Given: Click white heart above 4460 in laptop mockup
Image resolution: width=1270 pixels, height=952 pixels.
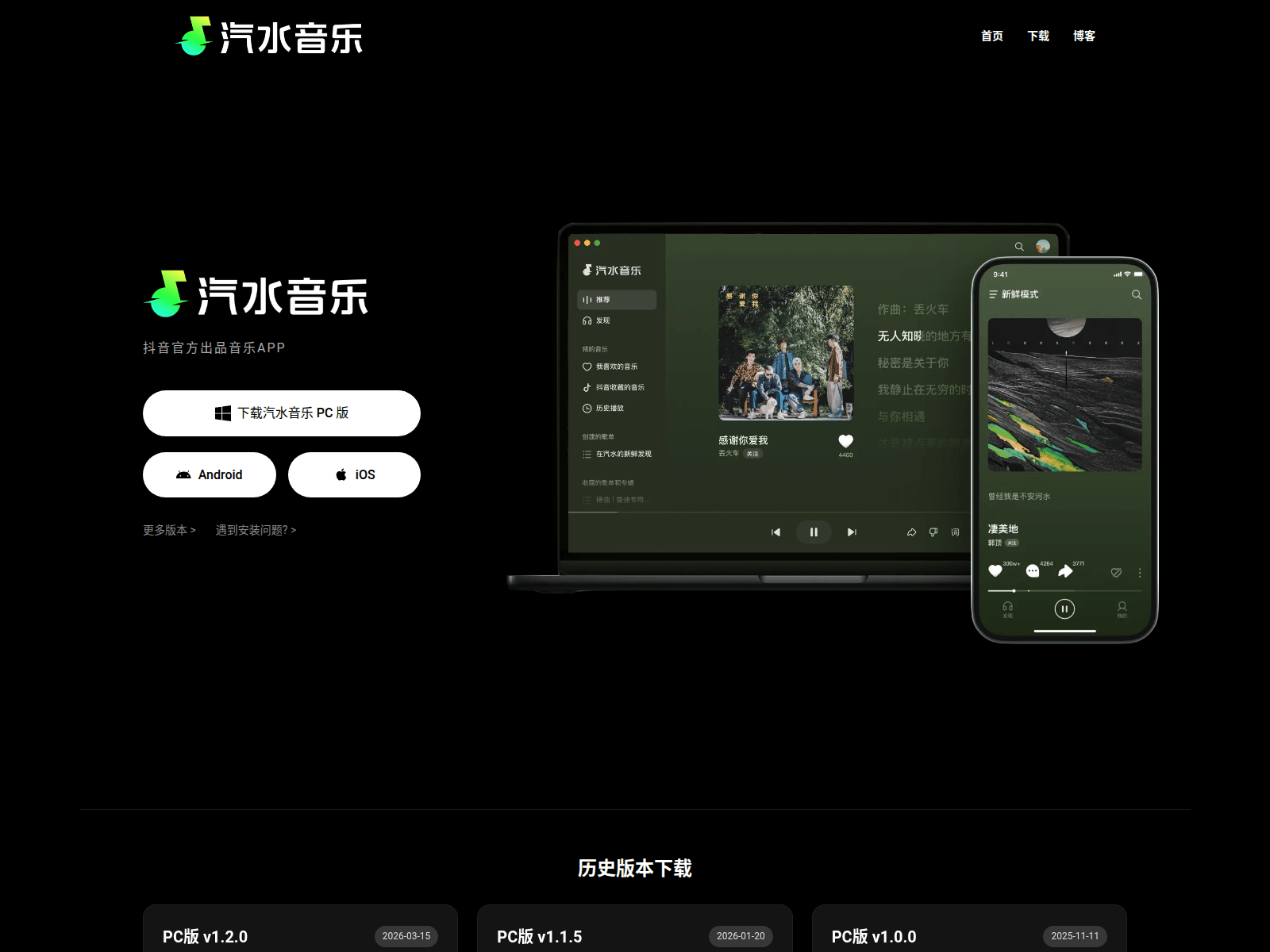Looking at the screenshot, I should pos(846,441).
